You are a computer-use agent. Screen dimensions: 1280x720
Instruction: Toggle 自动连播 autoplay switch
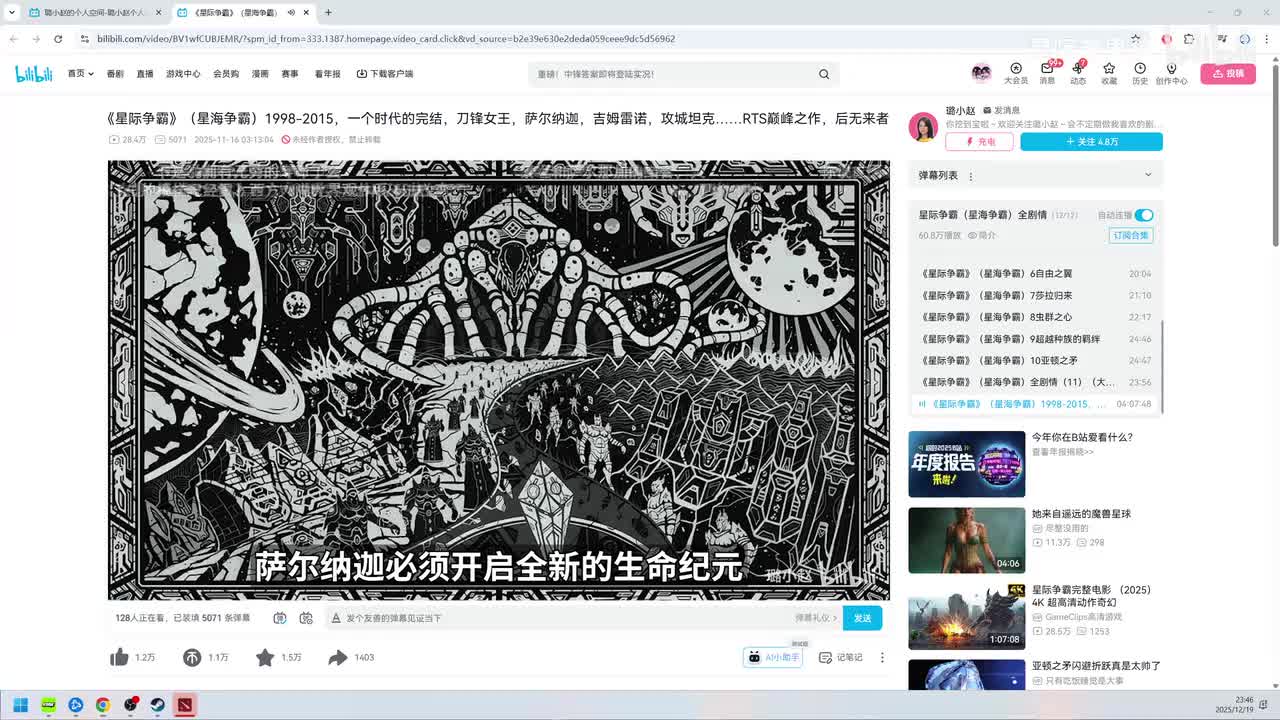(x=1144, y=215)
